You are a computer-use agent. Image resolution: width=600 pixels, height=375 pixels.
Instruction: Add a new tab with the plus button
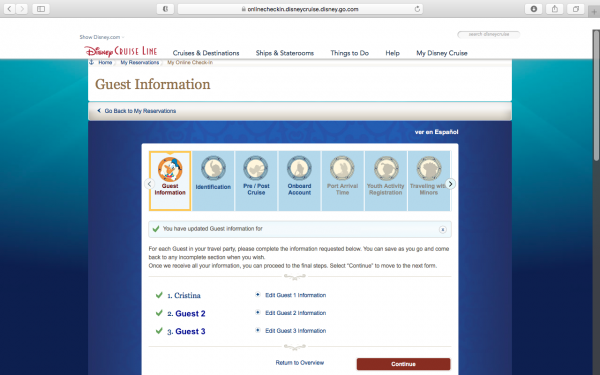(594, 12)
